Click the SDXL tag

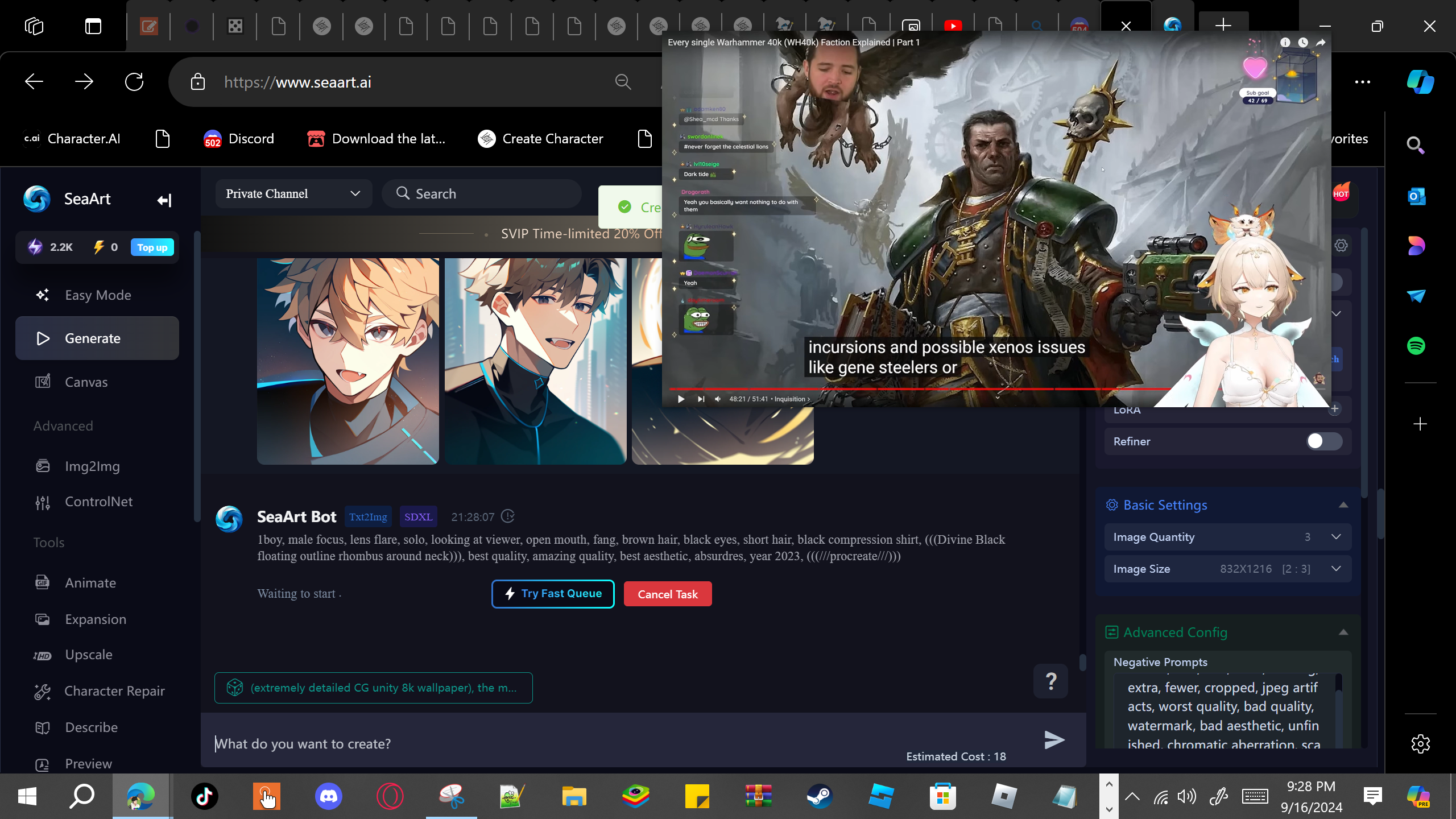(x=419, y=517)
